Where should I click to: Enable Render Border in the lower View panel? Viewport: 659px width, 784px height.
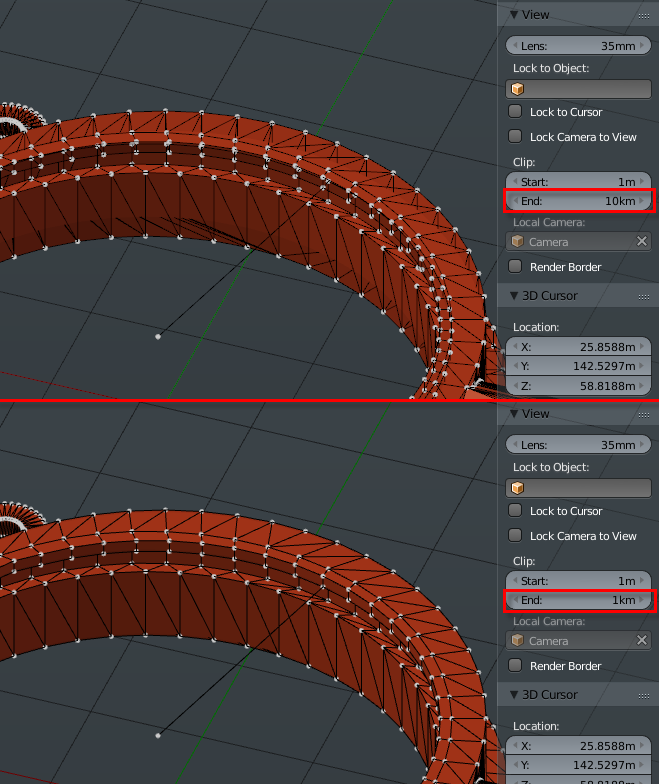click(515, 665)
